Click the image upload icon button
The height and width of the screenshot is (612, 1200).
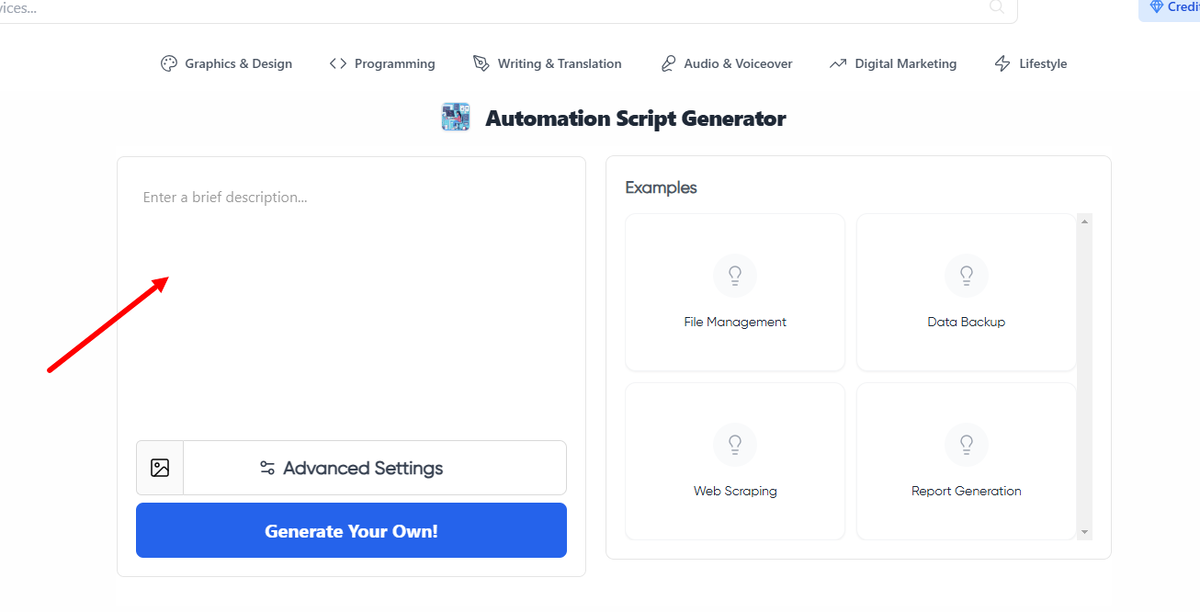coord(160,468)
